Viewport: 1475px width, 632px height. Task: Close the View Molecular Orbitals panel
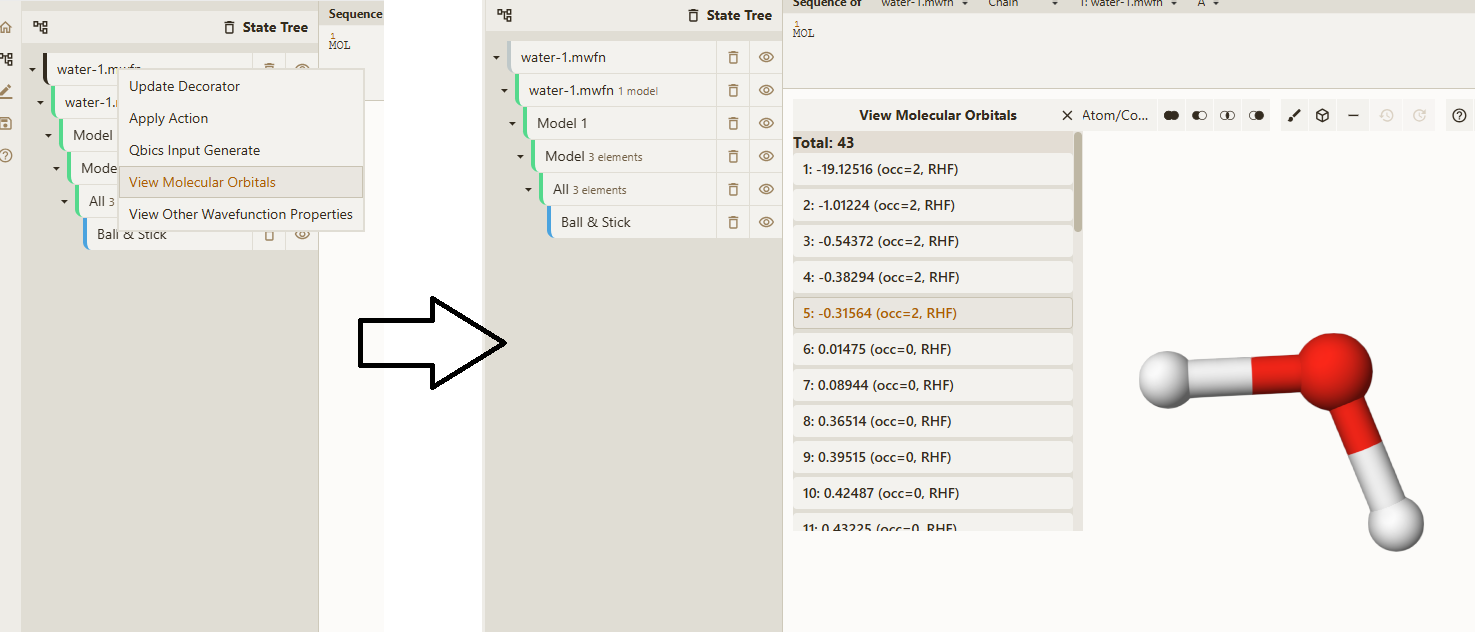[1067, 116]
